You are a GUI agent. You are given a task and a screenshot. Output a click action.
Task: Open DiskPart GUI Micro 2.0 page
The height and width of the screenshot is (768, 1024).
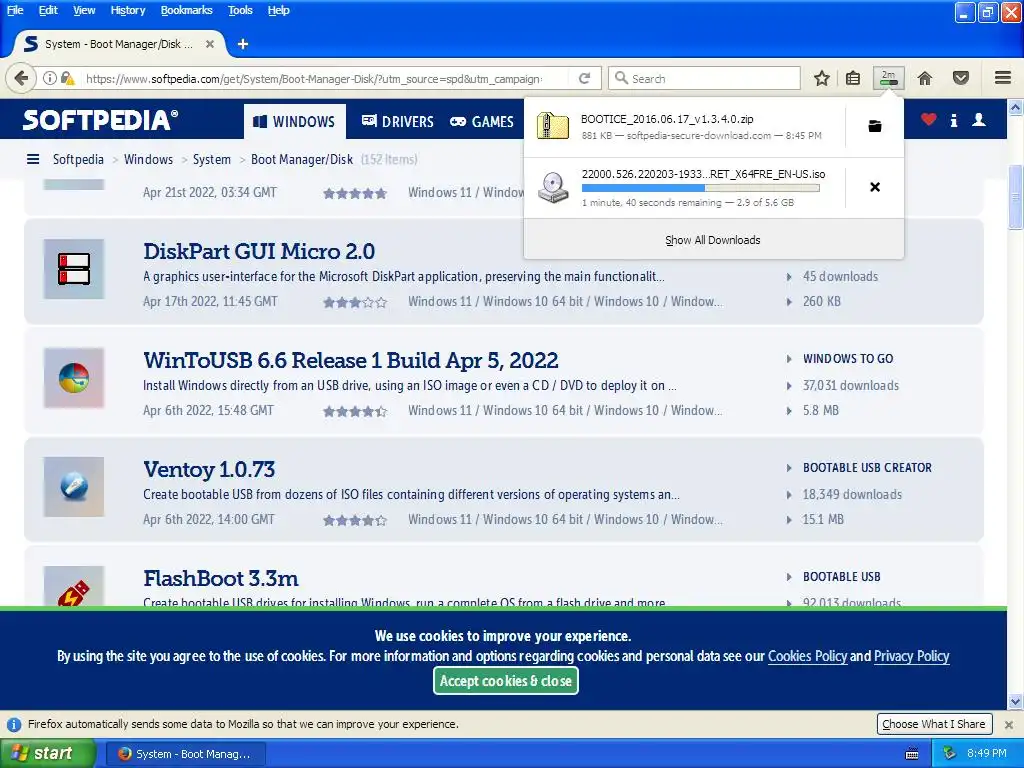pos(259,251)
